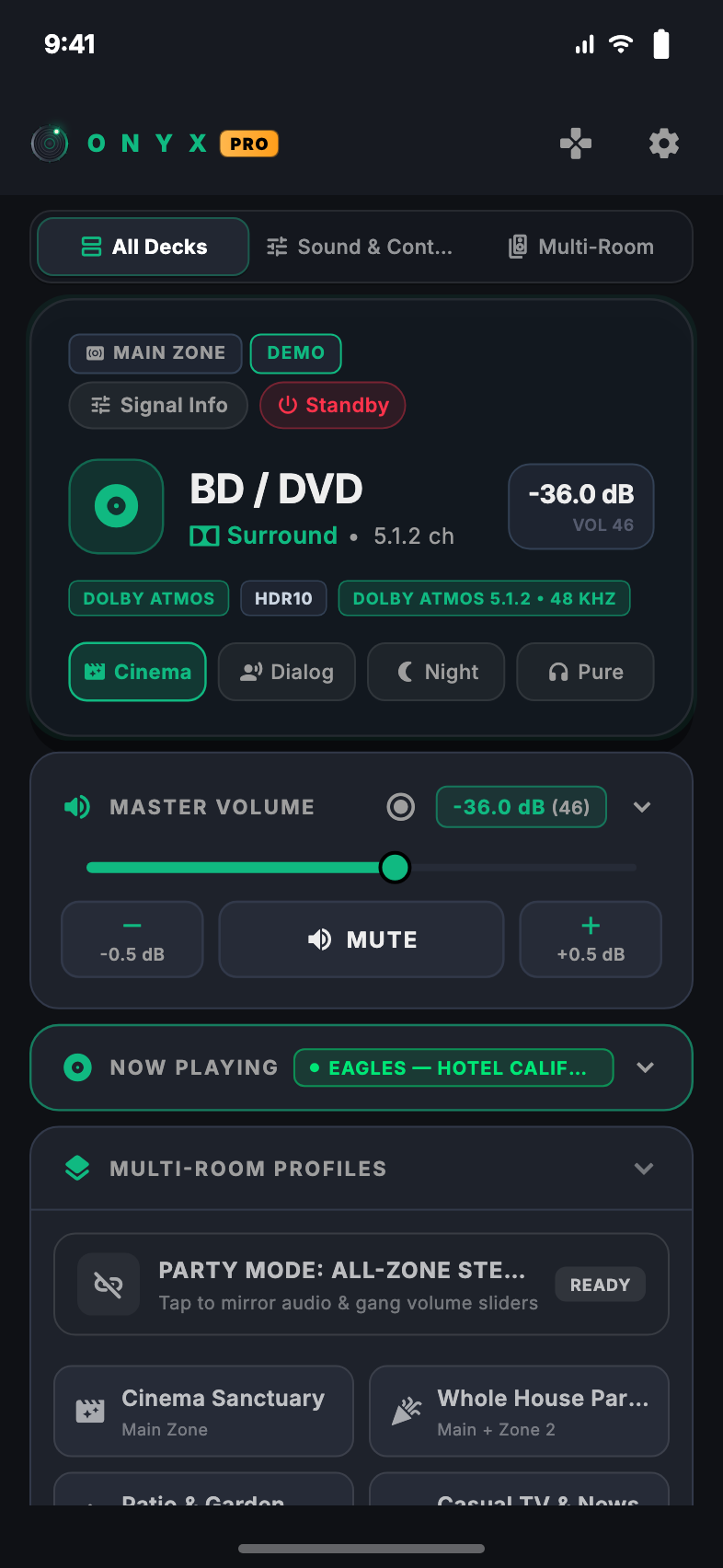Tap the HDR10 format tag
This screenshot has width=723, height=1568.
(283, 598)
